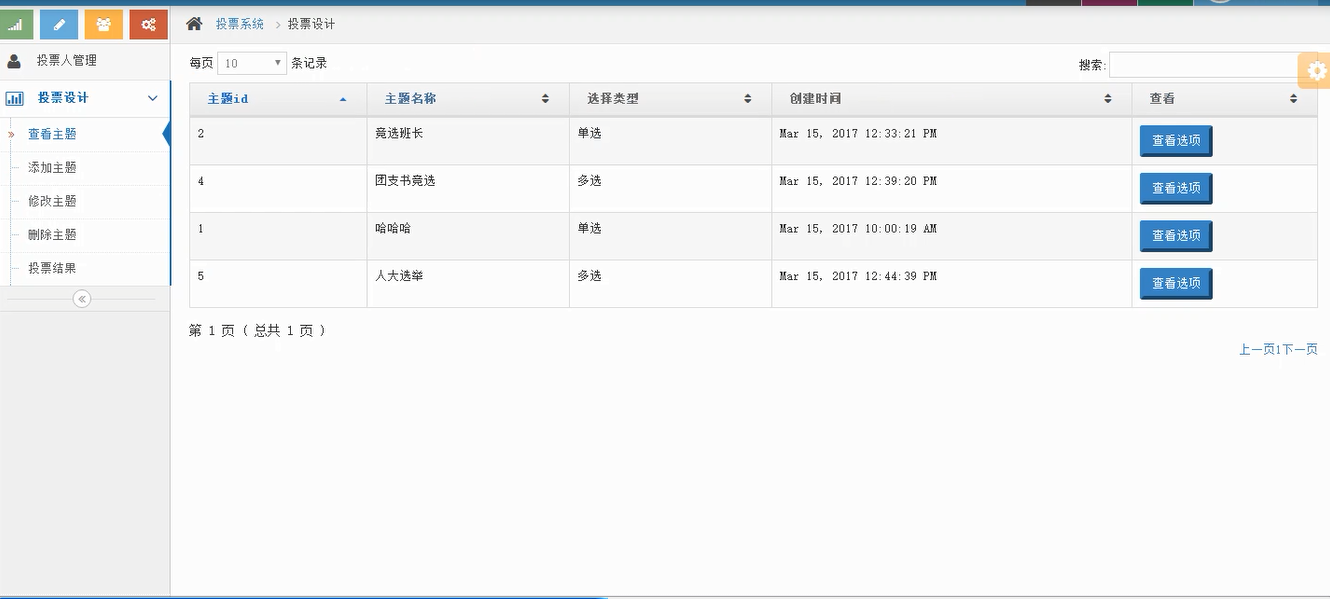
Task: Sort by 选择类型 column
Action: (670, 99)
